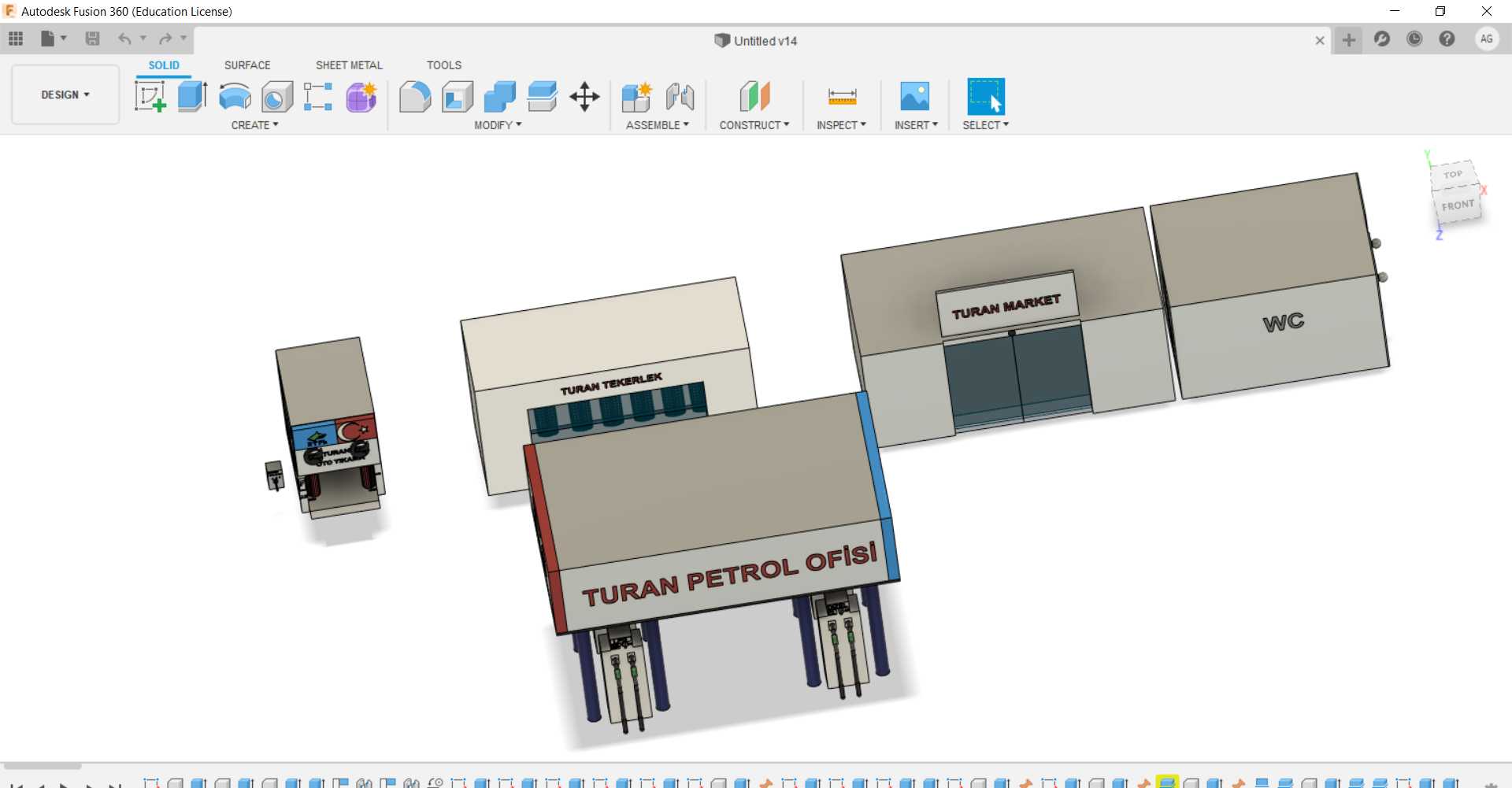1512x788 pixels.
Task: Undo the last action
Action: pos(124,39)
